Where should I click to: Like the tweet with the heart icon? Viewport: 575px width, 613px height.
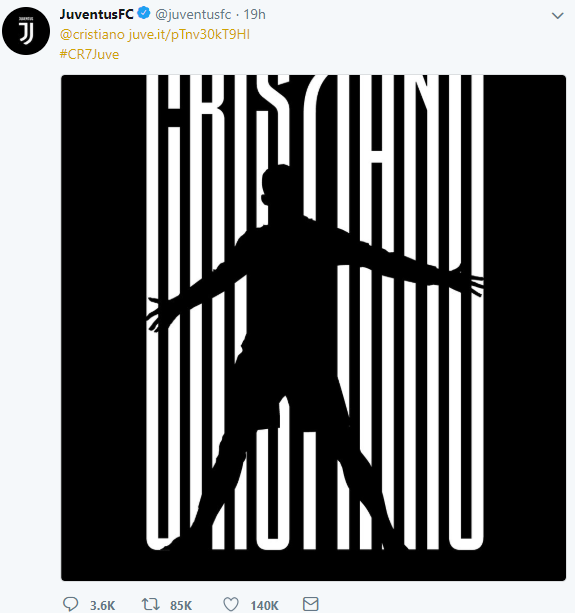click(x=231, y=604)
